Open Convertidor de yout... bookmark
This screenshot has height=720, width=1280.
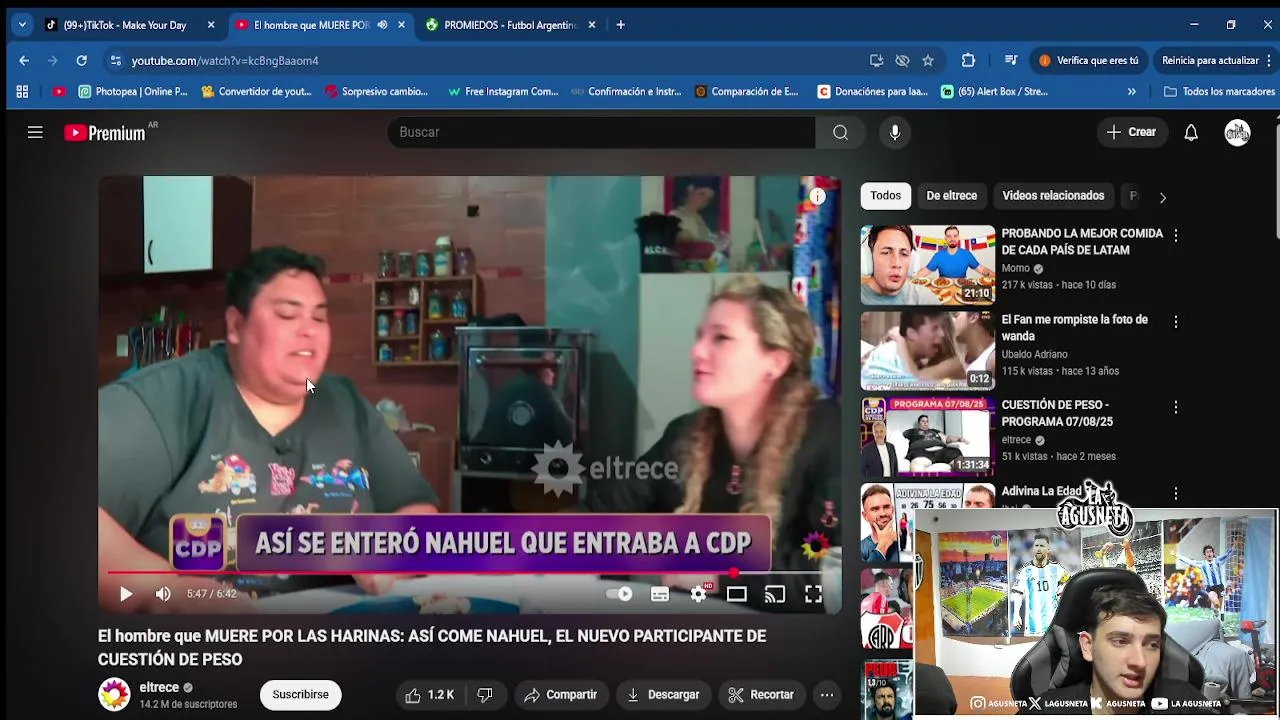pyautogui.click(x=256, y=91)
